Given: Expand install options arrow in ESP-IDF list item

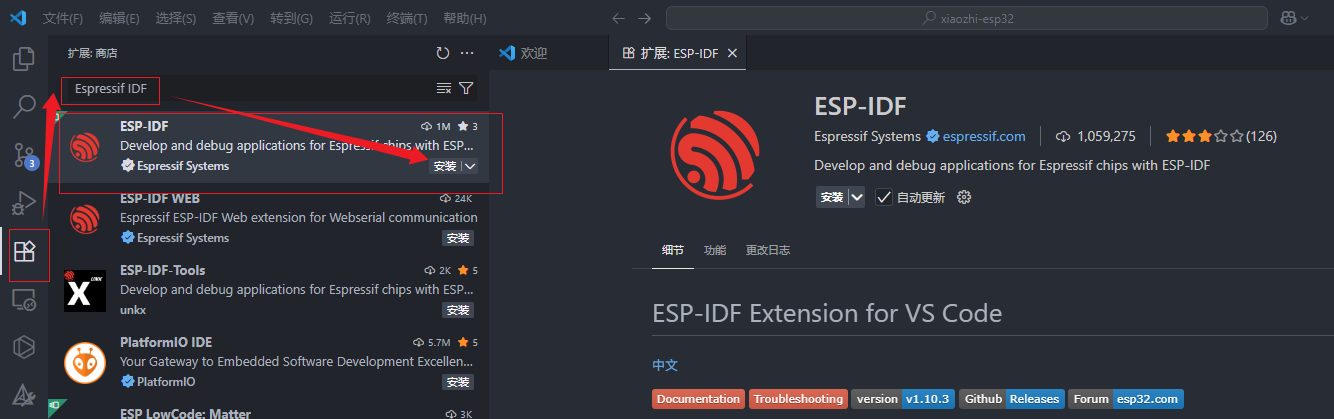Looking at the screenshot, I should click(x=469, y=166).
